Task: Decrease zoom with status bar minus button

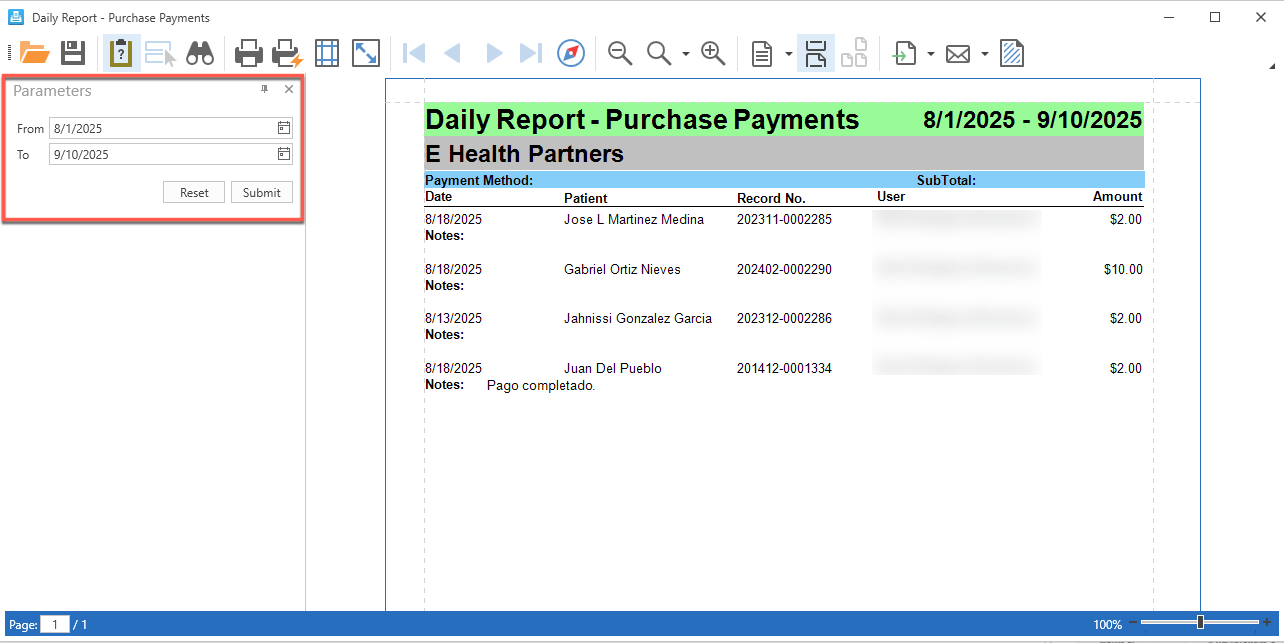Action: coord(1132,623)
